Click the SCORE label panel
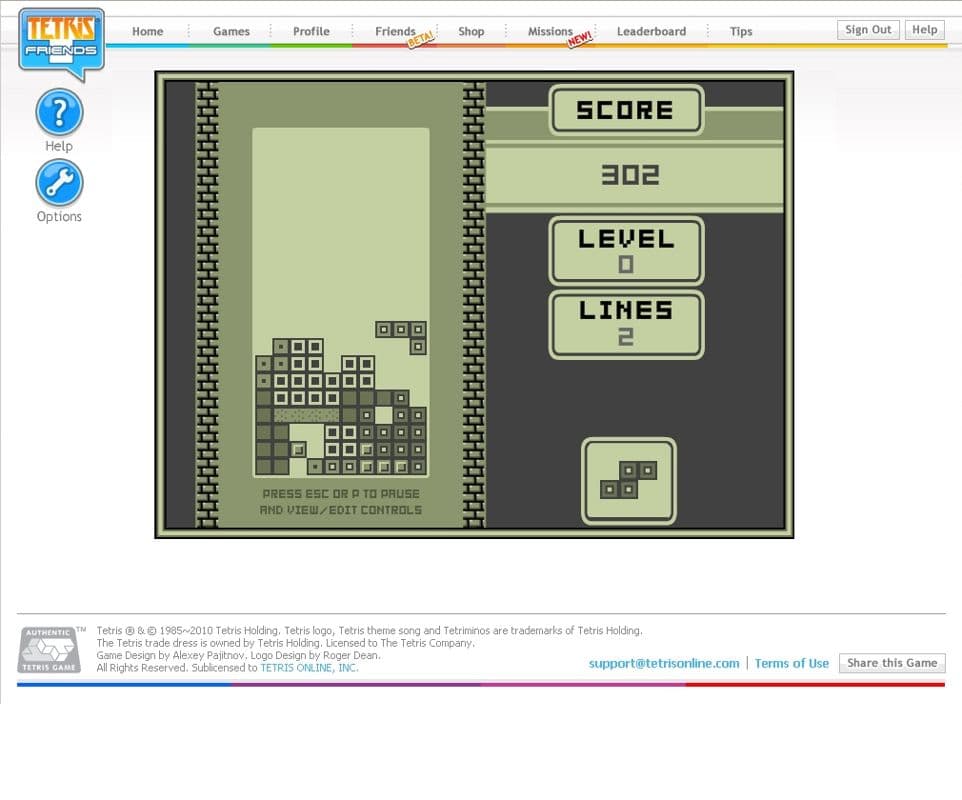 tap(626, 110)
